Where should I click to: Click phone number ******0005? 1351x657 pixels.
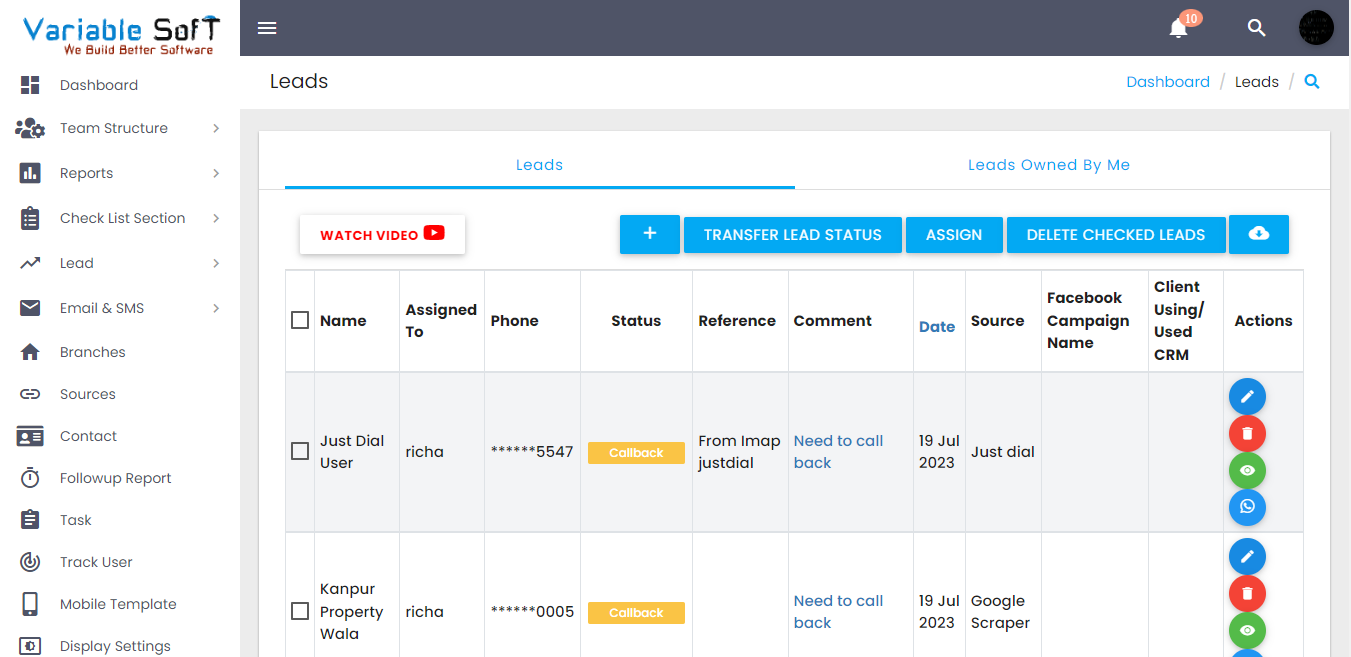coord(532,611)
